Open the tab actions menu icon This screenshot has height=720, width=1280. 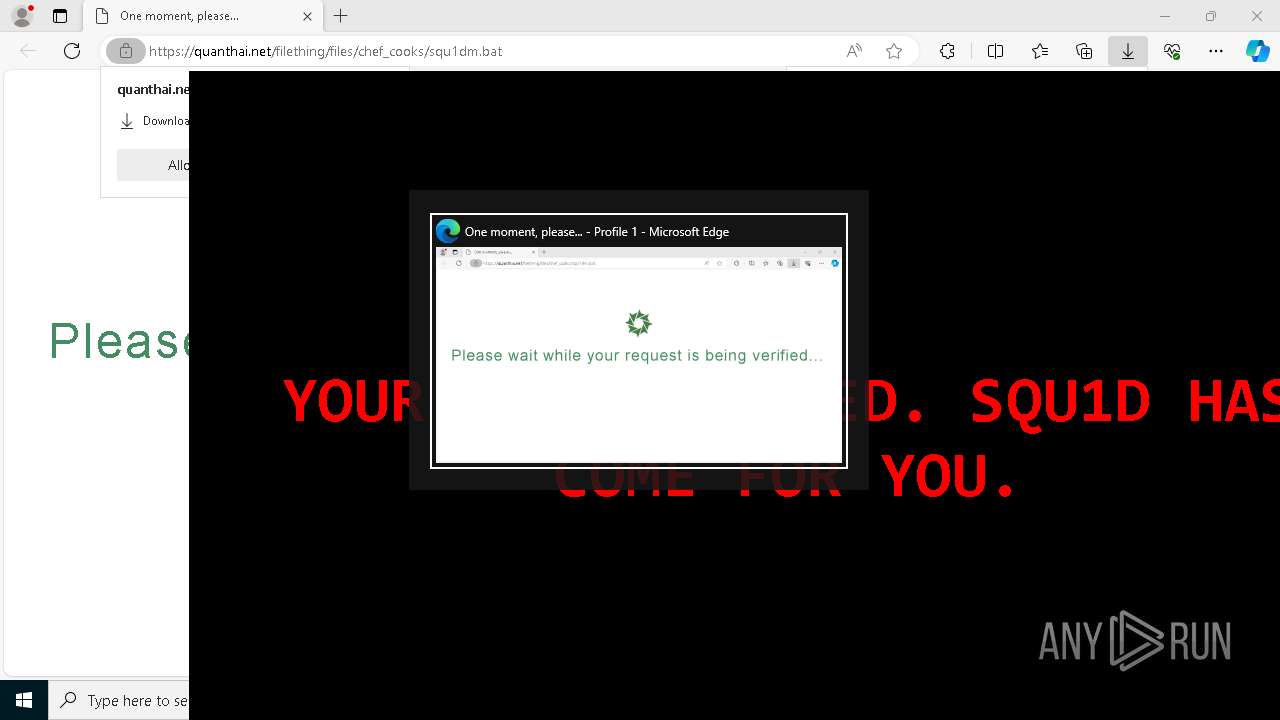pyautogui.click(x=60, y=16)
